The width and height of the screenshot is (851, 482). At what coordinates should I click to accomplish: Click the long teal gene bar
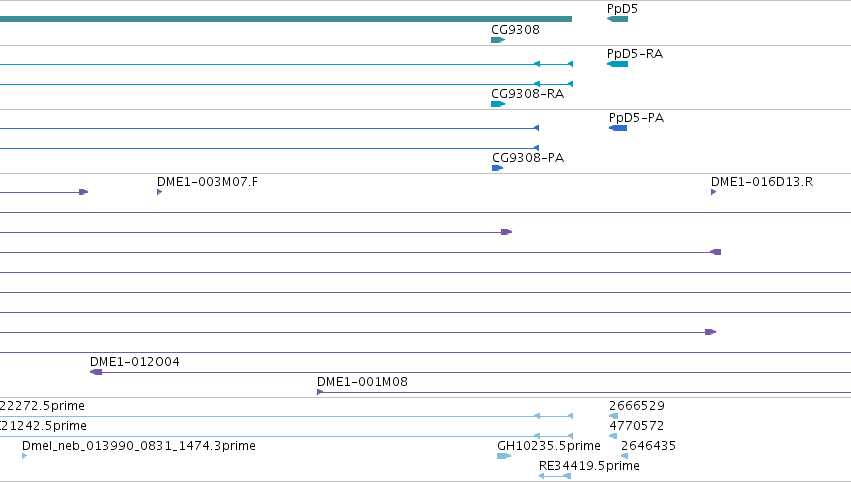pyautogui.click(x=286, y=19)
